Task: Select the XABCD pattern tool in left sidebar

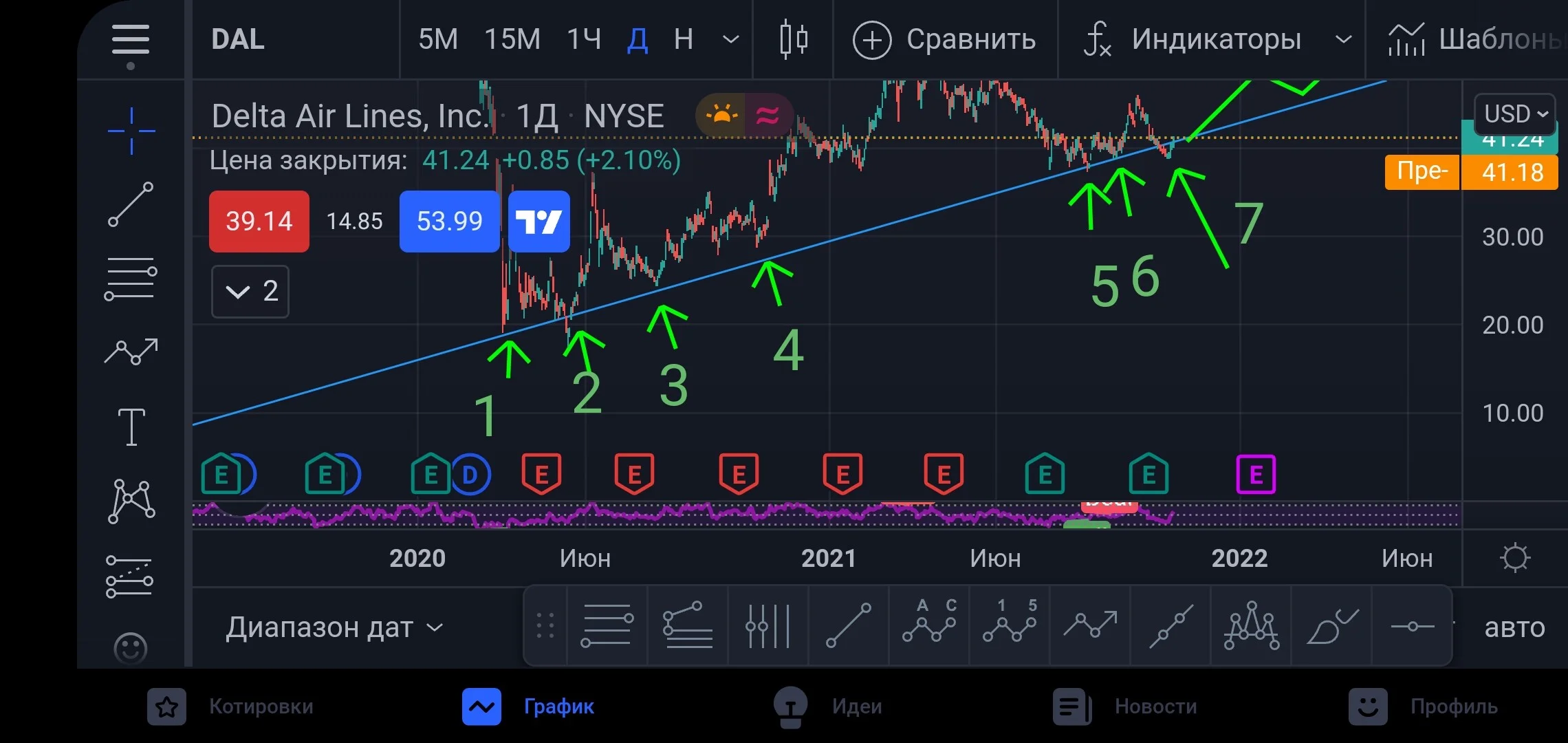Action: pos(131,502)
